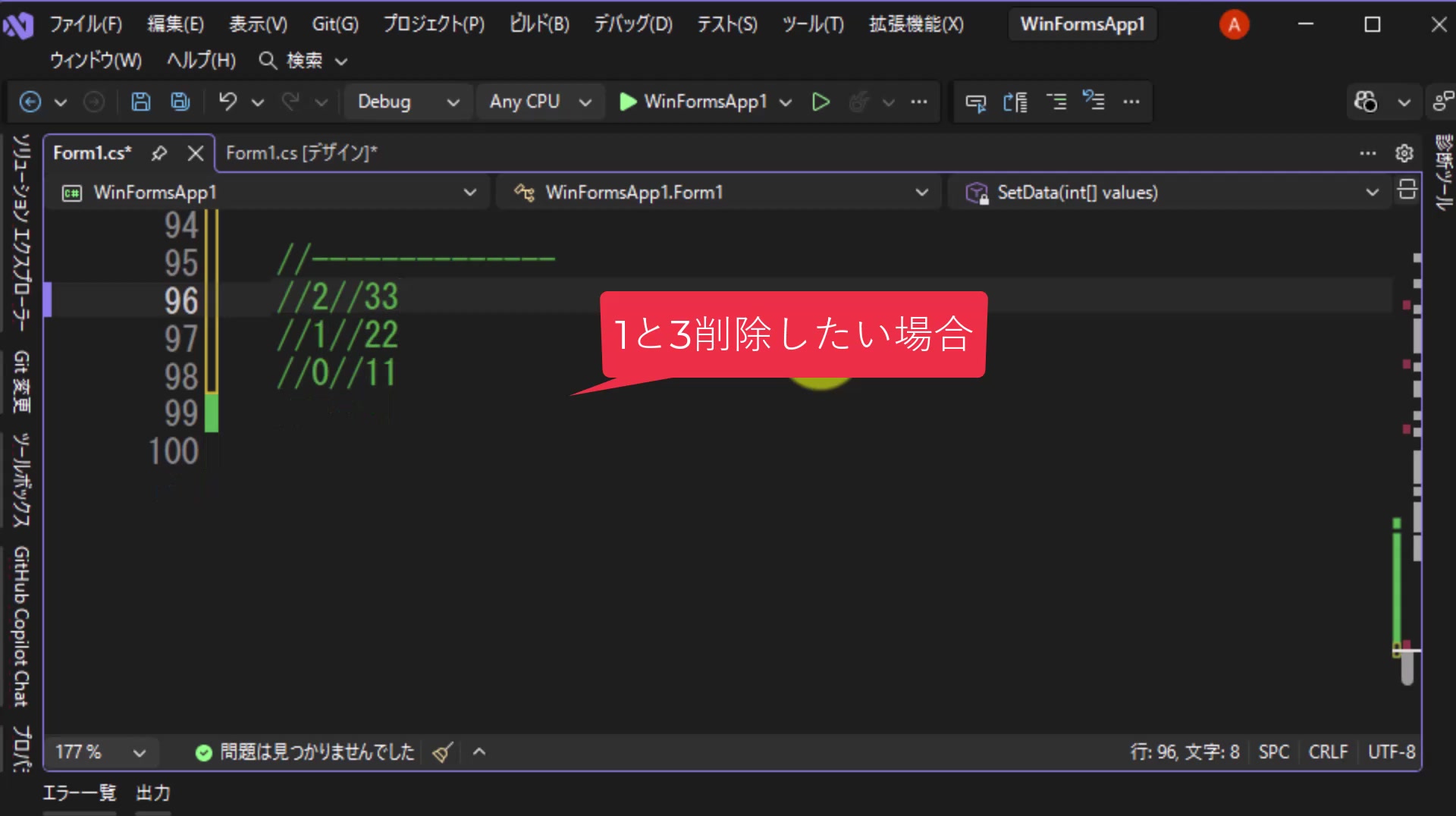Open the GitHub Copilot Chat side tab
Image resolution: width=1456 pixels, height=816 pixels.
pos(21,626)
